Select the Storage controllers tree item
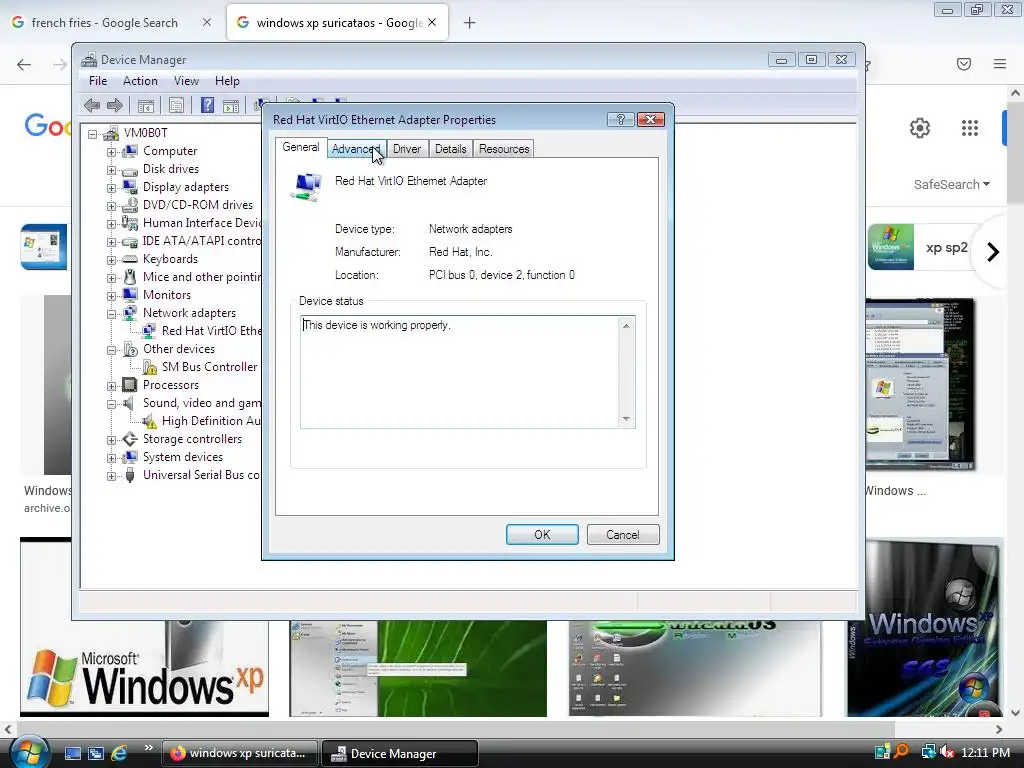The image size is (1024, 768). pyautogui.click(x=192, y=440)
